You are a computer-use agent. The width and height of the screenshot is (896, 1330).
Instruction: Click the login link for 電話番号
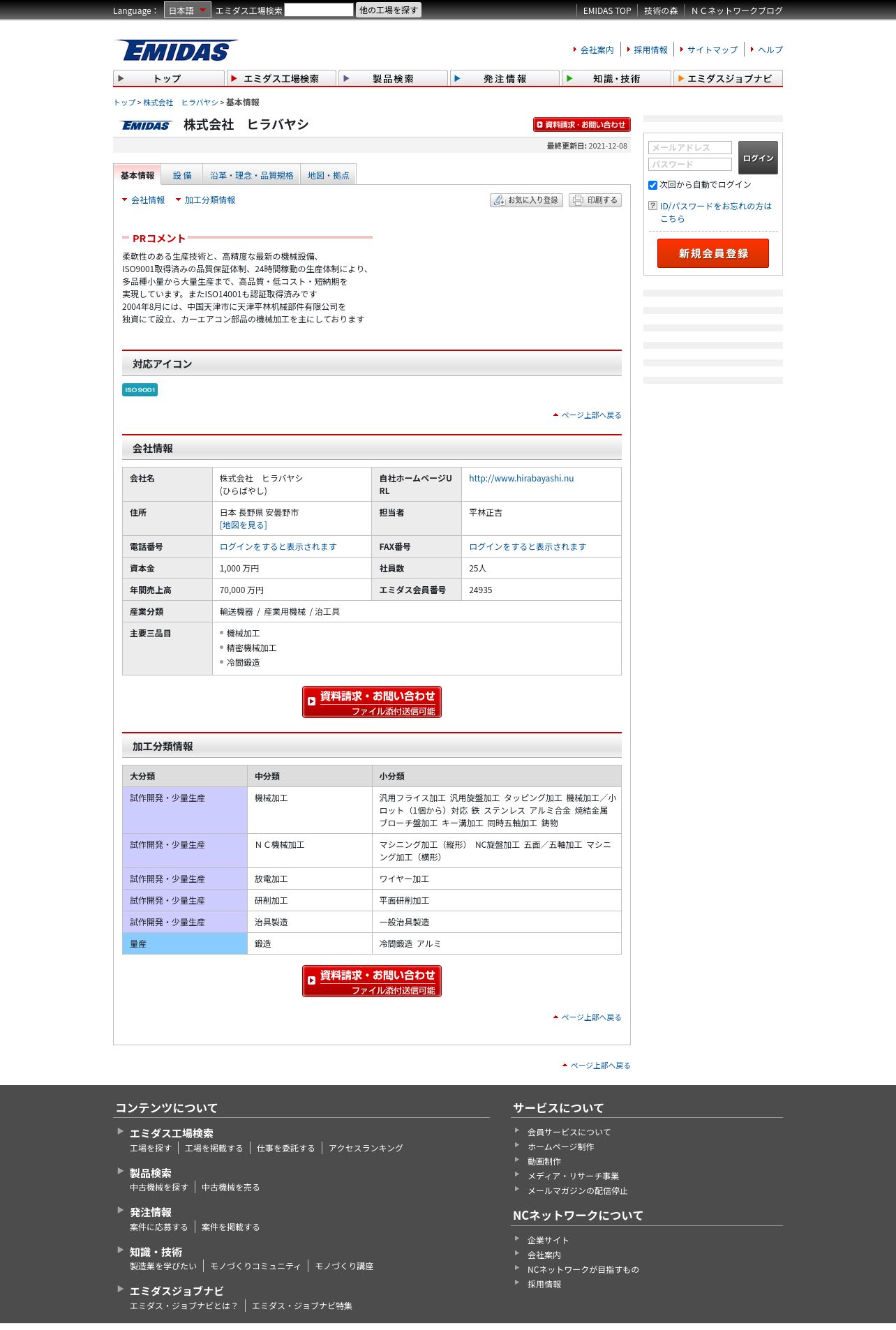[278, 547]
